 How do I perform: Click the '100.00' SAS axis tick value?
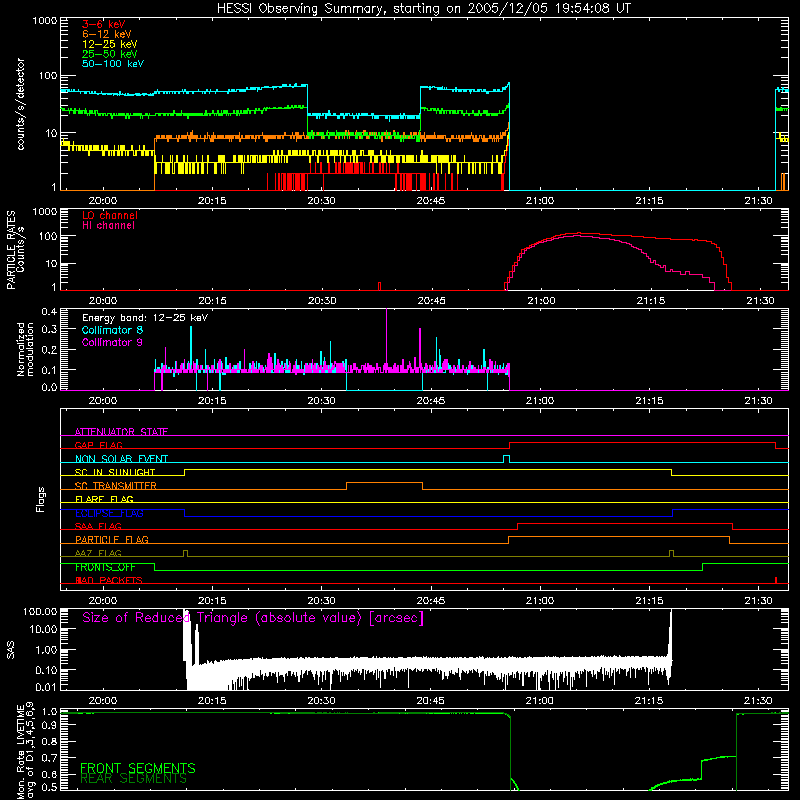click(40, 611)
